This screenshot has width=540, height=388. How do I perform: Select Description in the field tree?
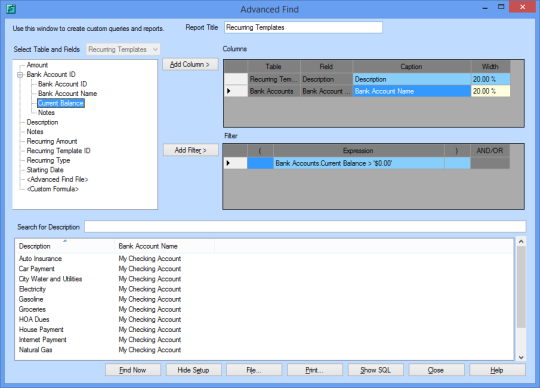point(42,122)
